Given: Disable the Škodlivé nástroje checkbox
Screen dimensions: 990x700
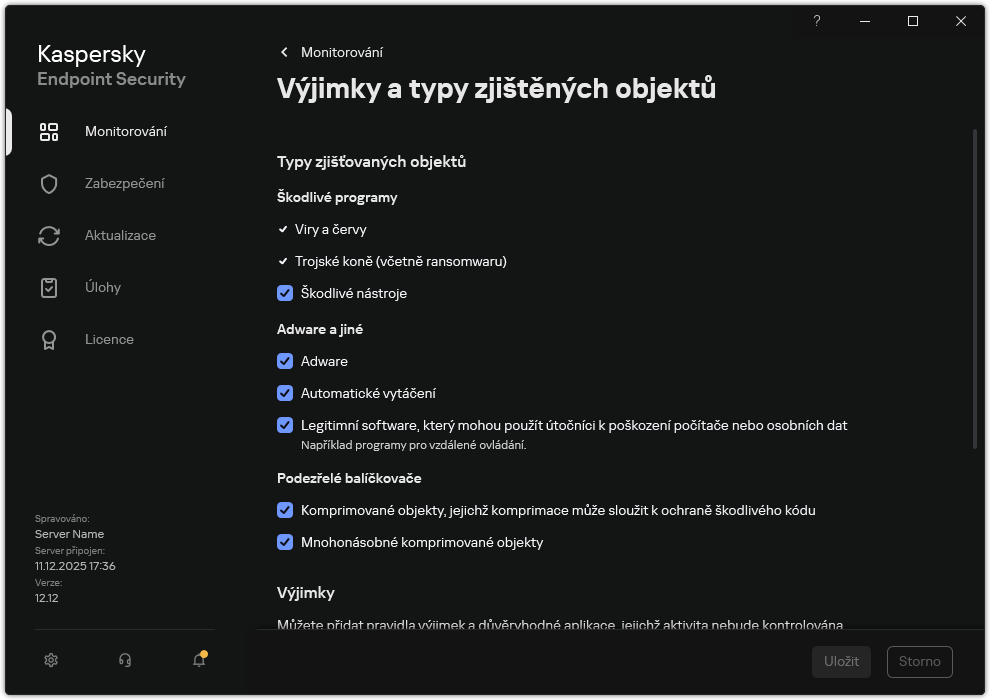Looking at the screenshot, I should click(x=285, y=293).
